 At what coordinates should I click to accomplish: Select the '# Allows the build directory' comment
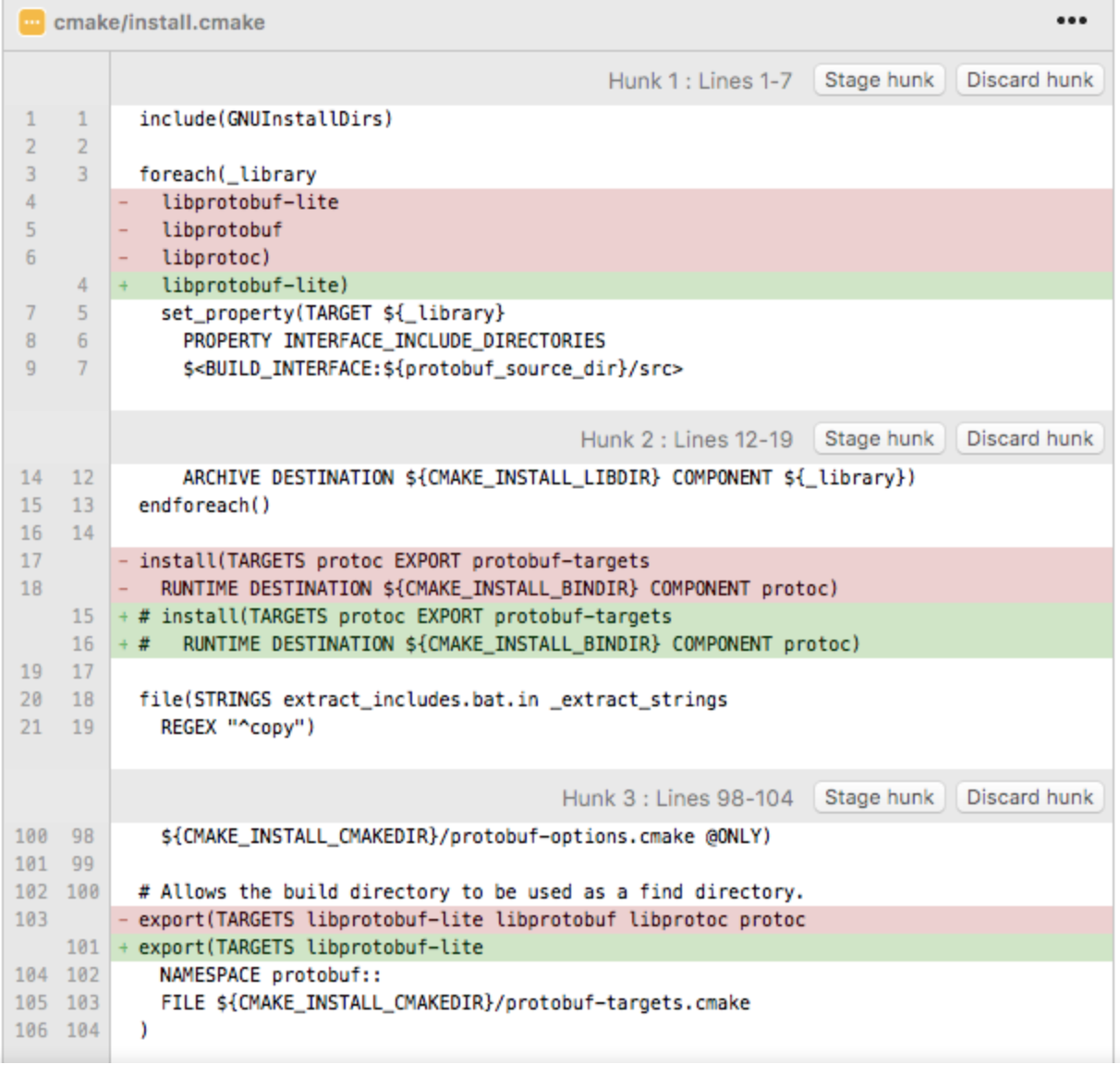(611, 892)
